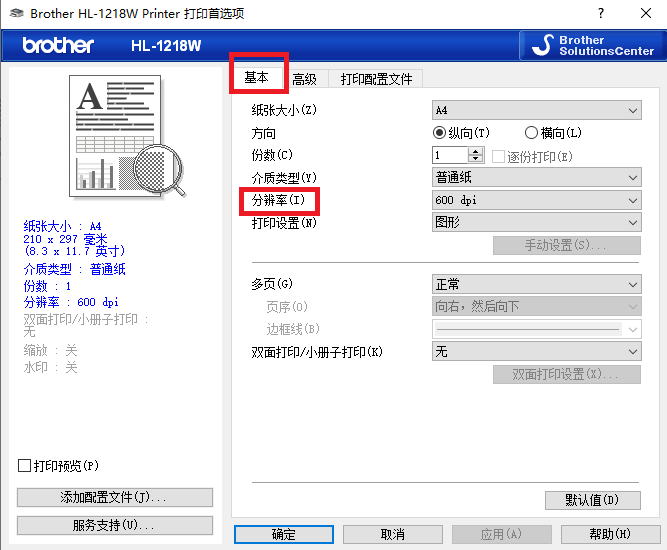Click the 取消 cancel button
This screenshot has width=667, height=550.
pos(393,534)
